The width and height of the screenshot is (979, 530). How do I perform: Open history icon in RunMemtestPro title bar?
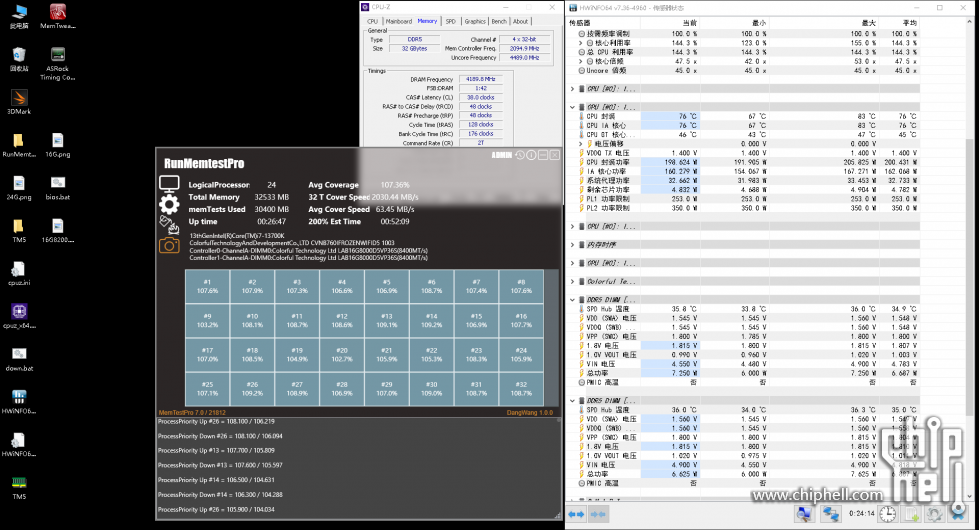[519, 155]
